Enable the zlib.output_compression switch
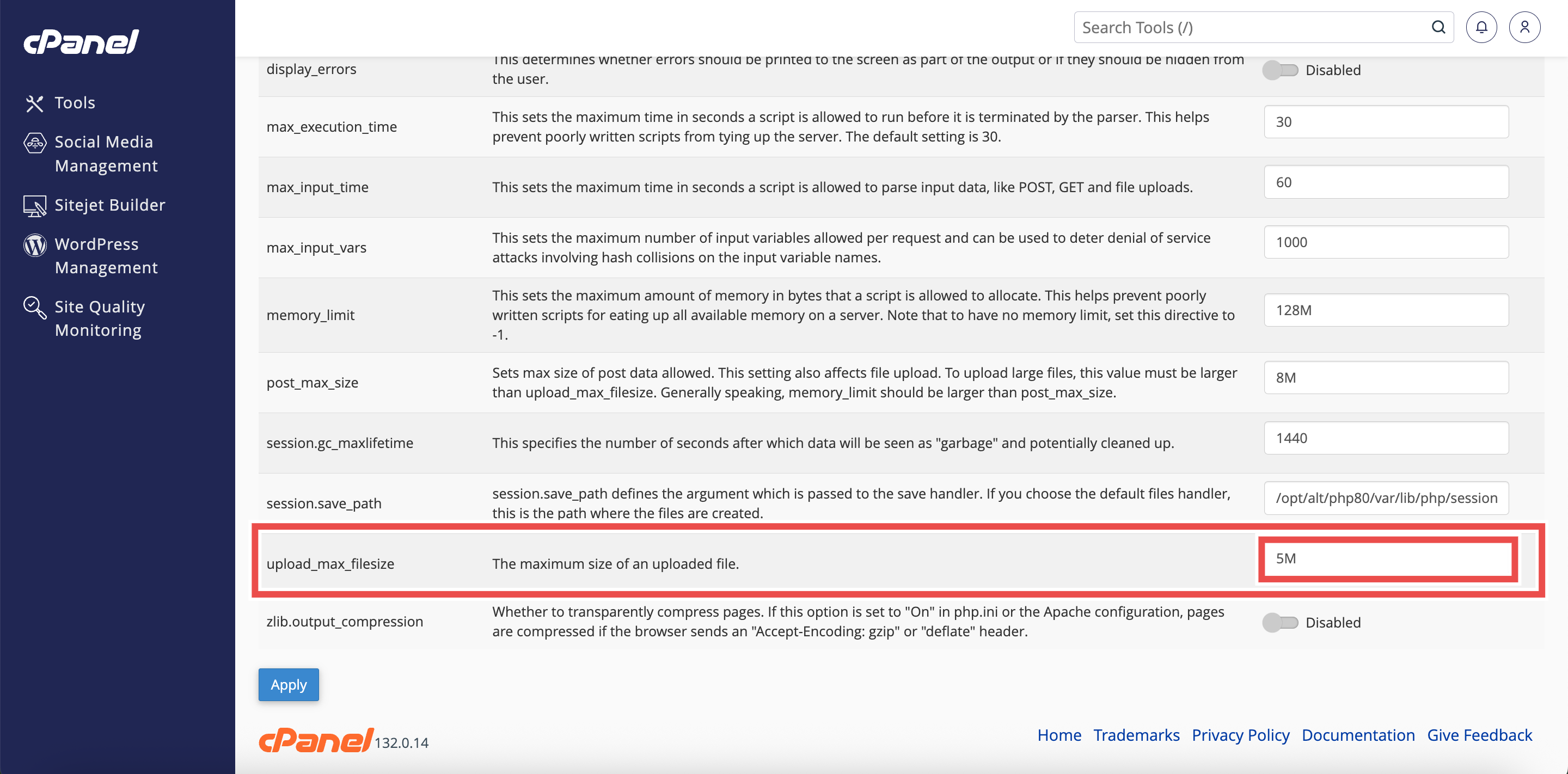1568x774 pixels. pos(1279,623)
